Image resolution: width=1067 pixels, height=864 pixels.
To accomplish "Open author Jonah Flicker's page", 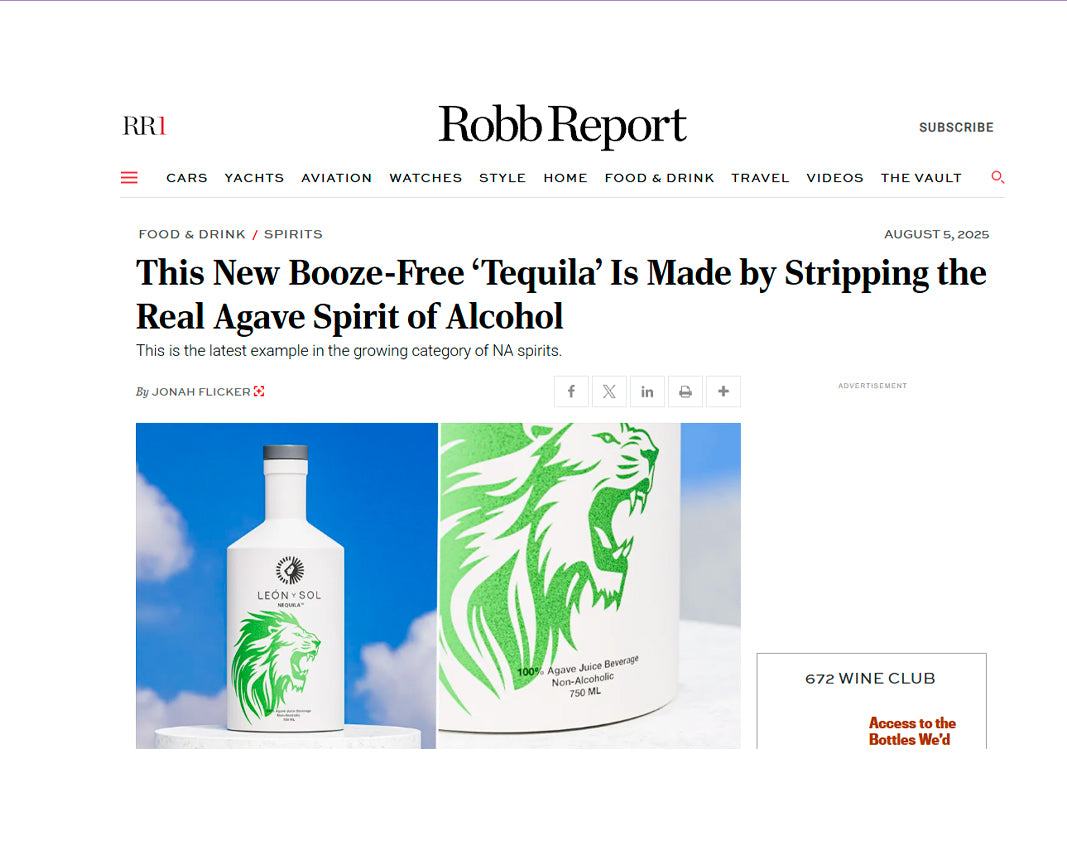I will click(x=201, y=392).
